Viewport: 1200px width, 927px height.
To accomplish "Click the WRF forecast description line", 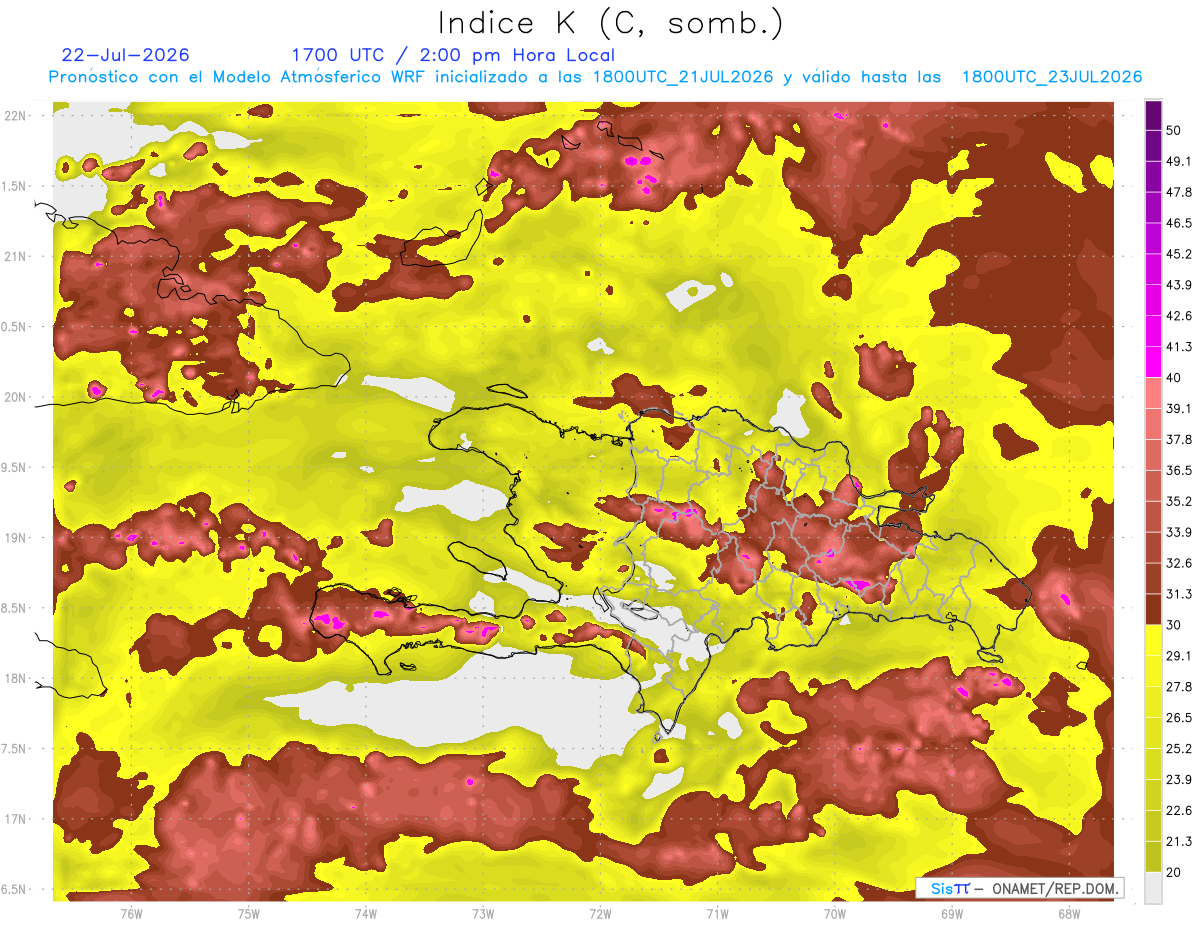I will tap(596, 77).
